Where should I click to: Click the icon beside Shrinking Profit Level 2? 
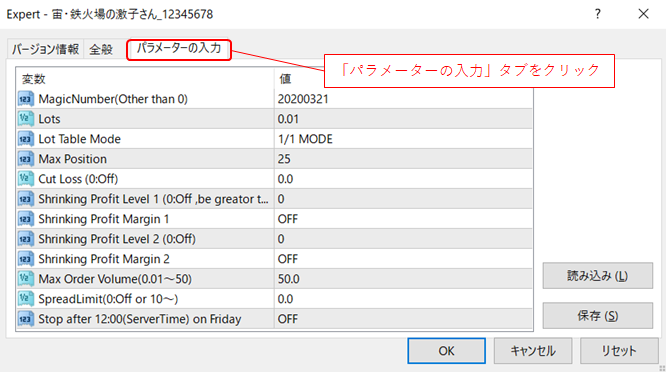tap(25, 239)
